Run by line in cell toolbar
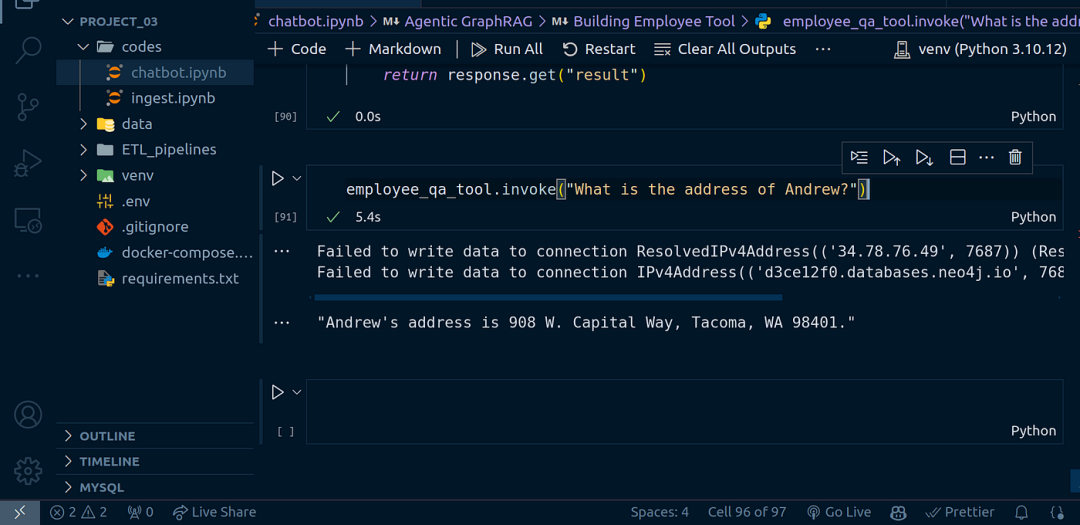The width and height of the screenshot is (1080, 525). (x=859, y=157)
